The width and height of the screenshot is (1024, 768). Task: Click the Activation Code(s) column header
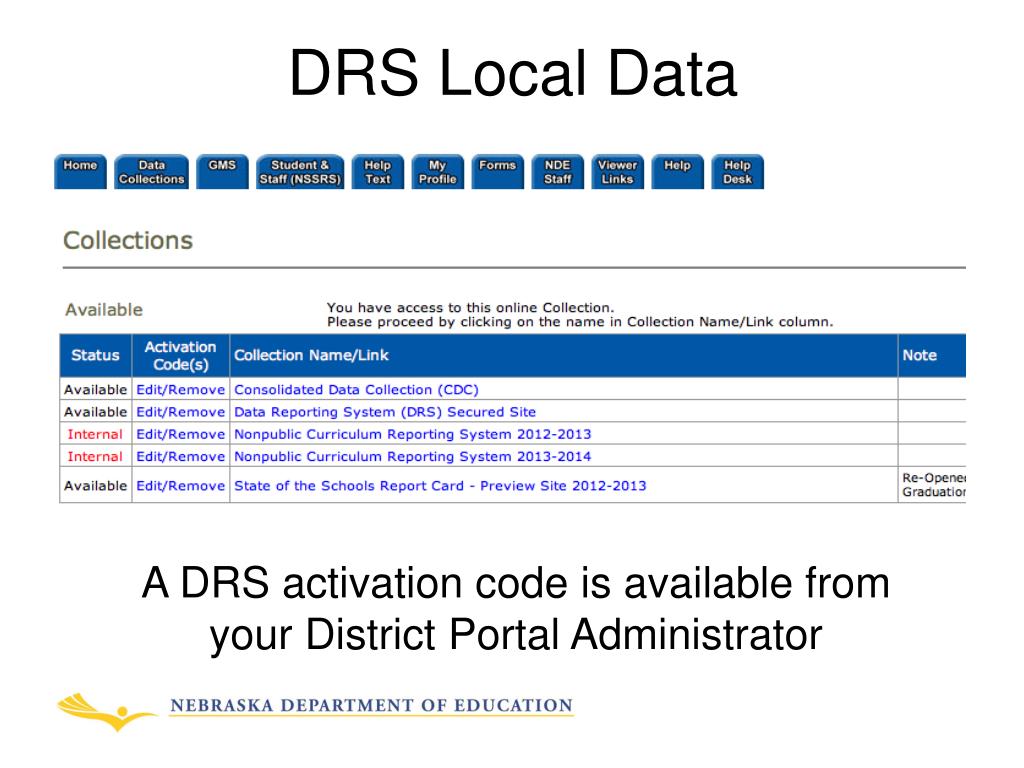tap(181, 355)
